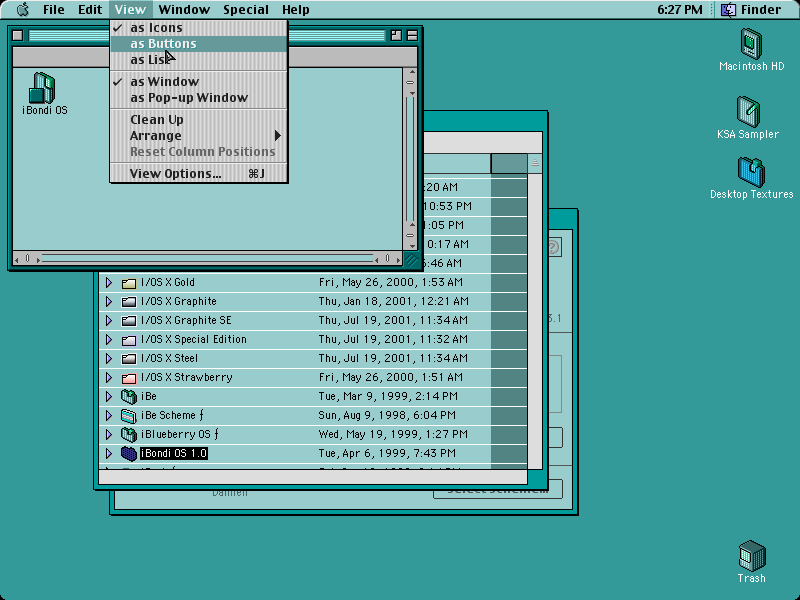Expand the I/OS X Special Edition folder
Screen dimensions: 800x600
point(108,339)
